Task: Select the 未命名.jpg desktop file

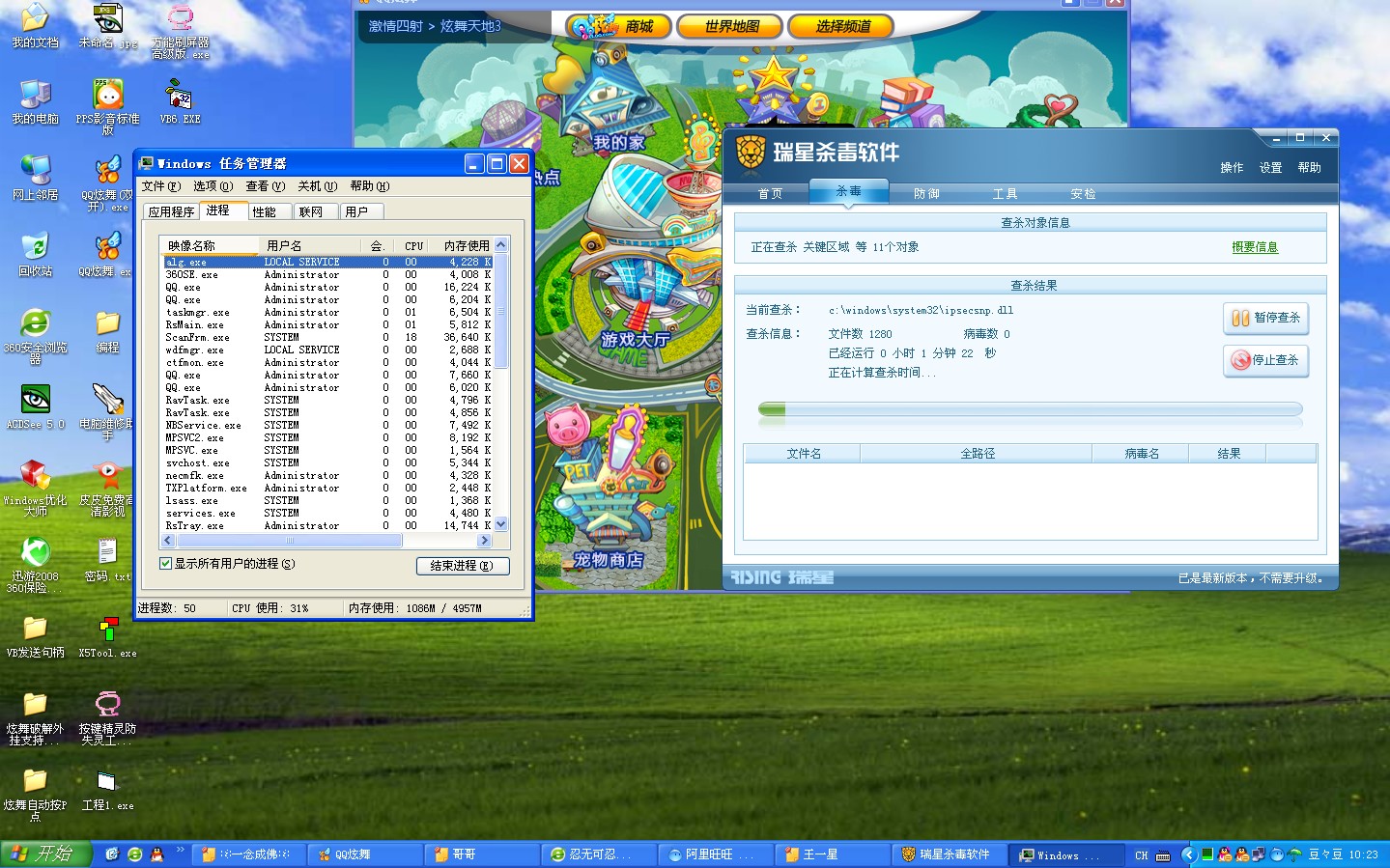Action: pyautogui.click(x=107, y=25)
